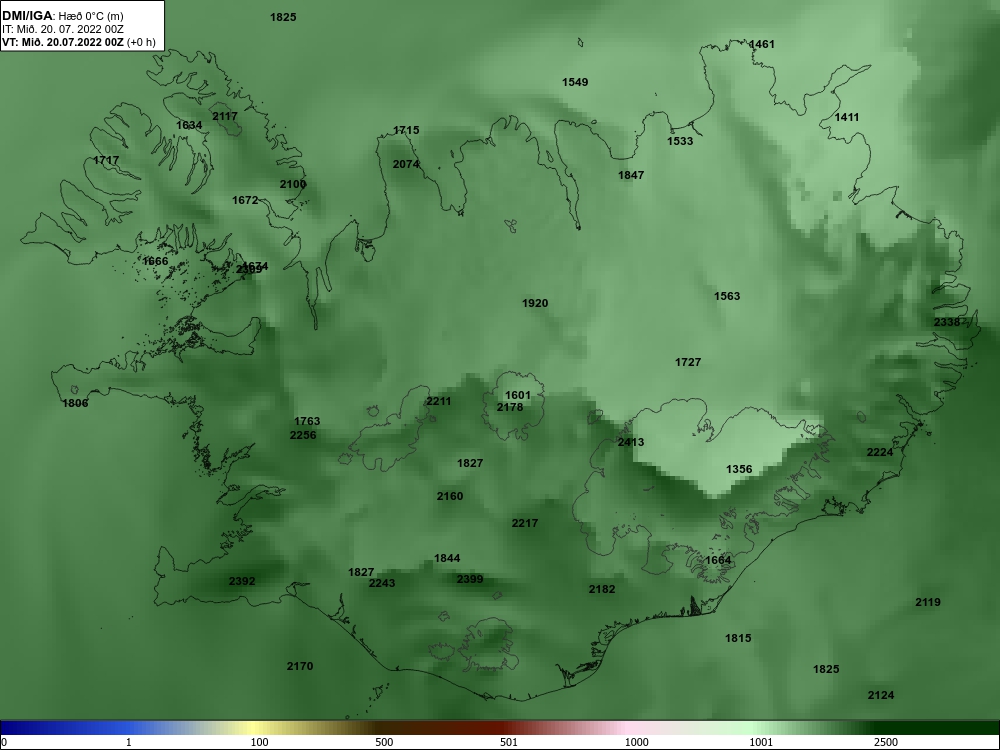
Task: Click the 1717 height label
Action: (106, 160)
